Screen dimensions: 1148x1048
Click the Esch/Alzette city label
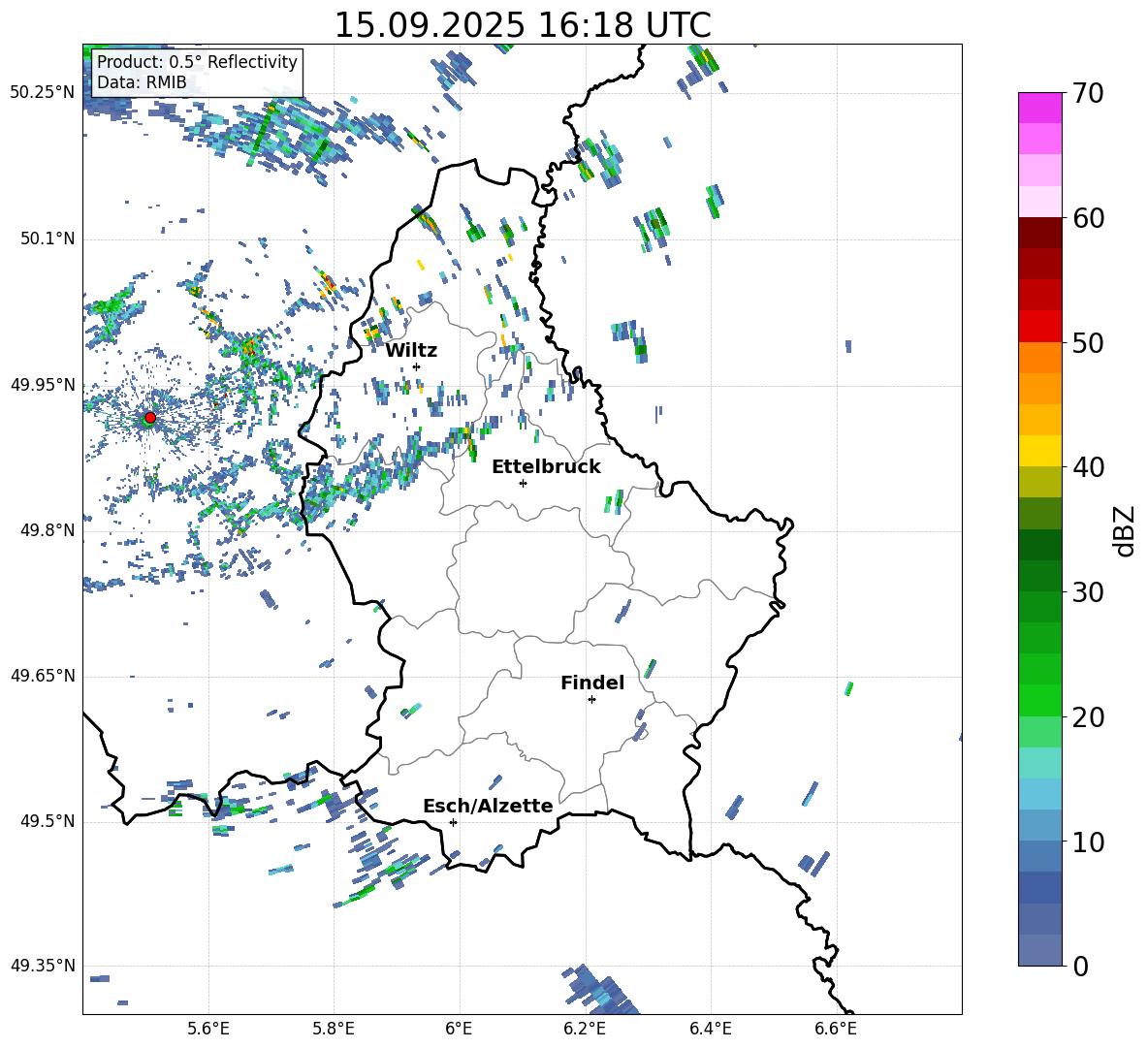(488, 807)
